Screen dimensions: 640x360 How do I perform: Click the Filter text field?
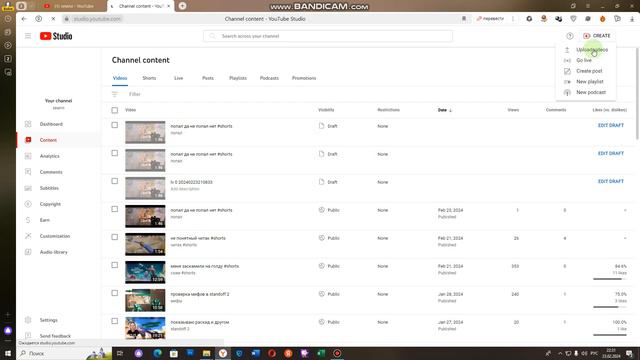[135, 94]
